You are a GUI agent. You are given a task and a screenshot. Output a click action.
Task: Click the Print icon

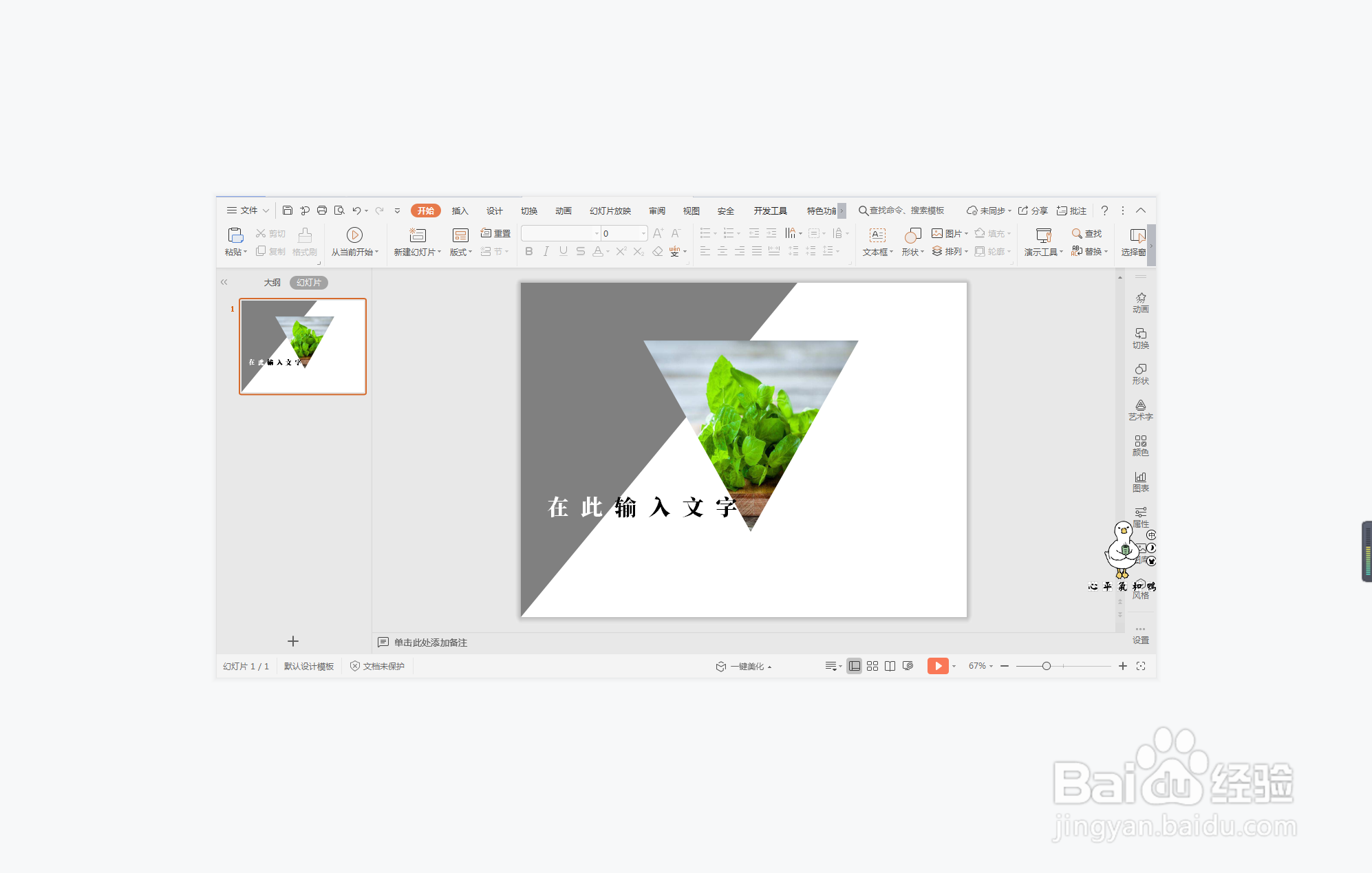(x=322, y=211)
